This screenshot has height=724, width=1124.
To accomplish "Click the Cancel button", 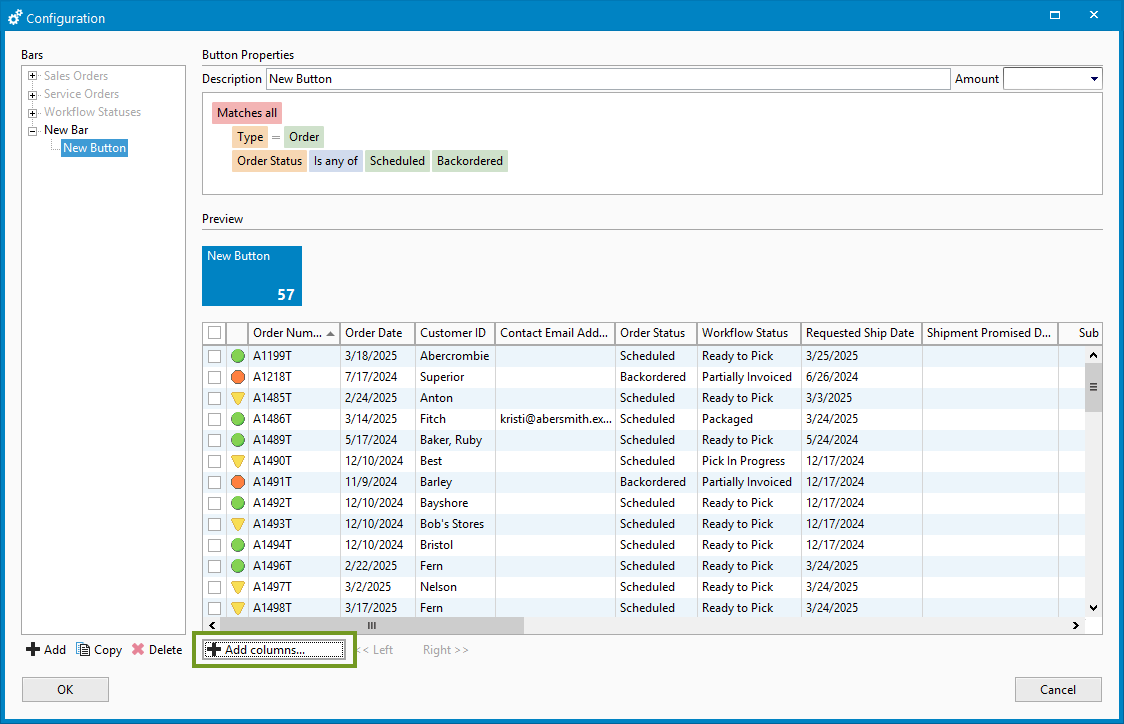I will tap(1058, 689).
